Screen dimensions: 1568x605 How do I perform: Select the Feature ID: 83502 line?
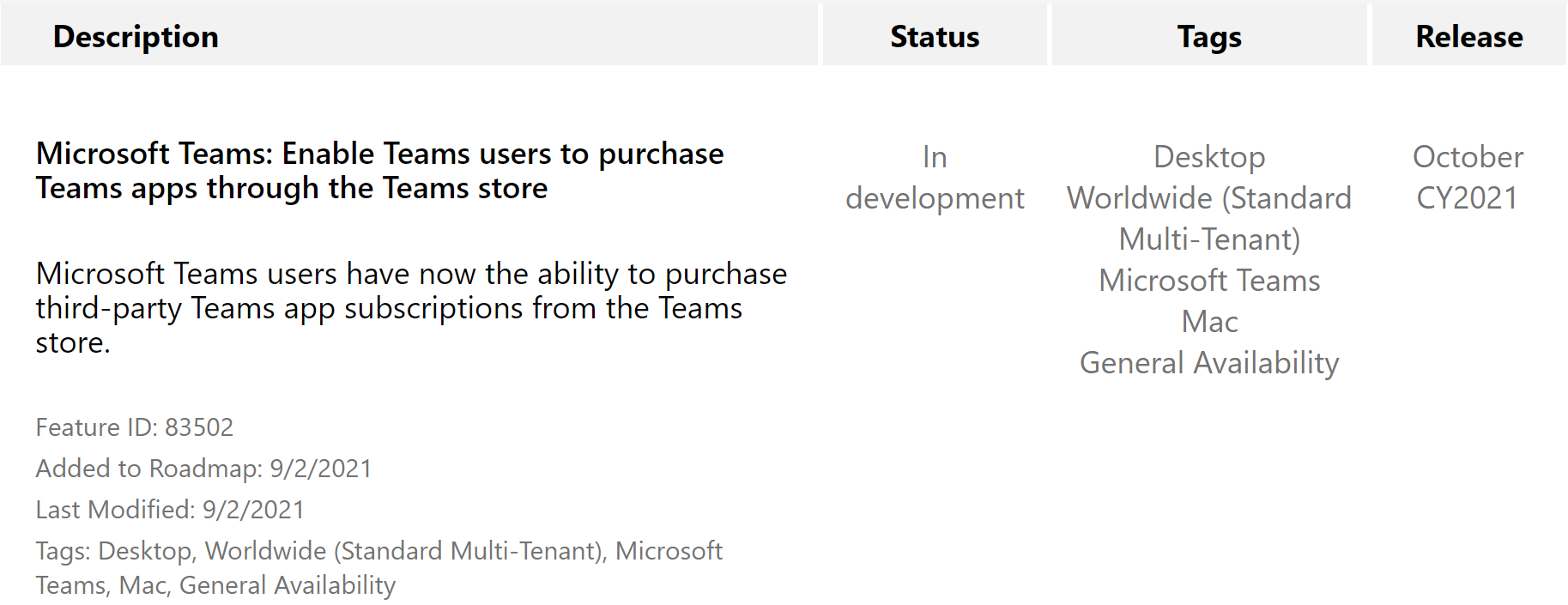point(135,427)
